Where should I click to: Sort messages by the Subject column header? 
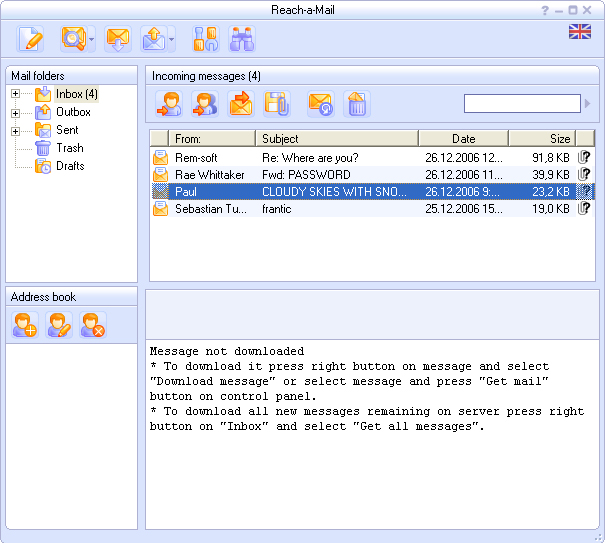[x=336, y=139]
